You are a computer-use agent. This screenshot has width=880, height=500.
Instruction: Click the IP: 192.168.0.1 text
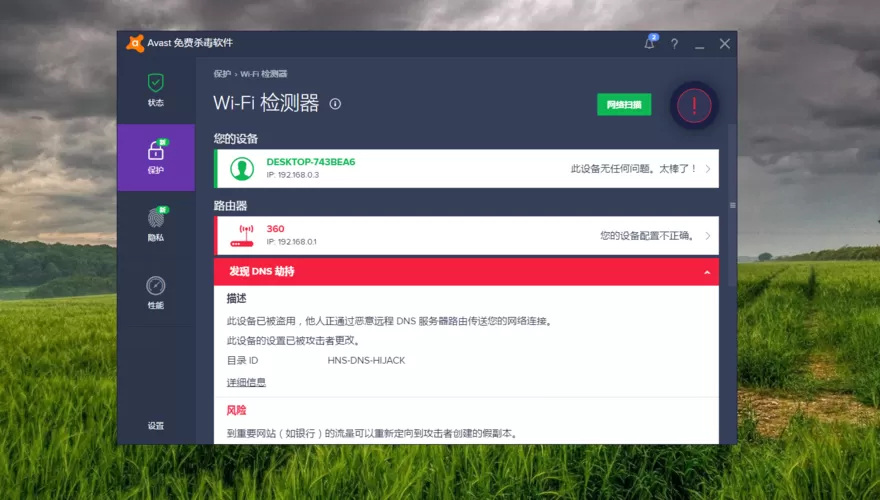pyautogui.click(x=291, y=242)
